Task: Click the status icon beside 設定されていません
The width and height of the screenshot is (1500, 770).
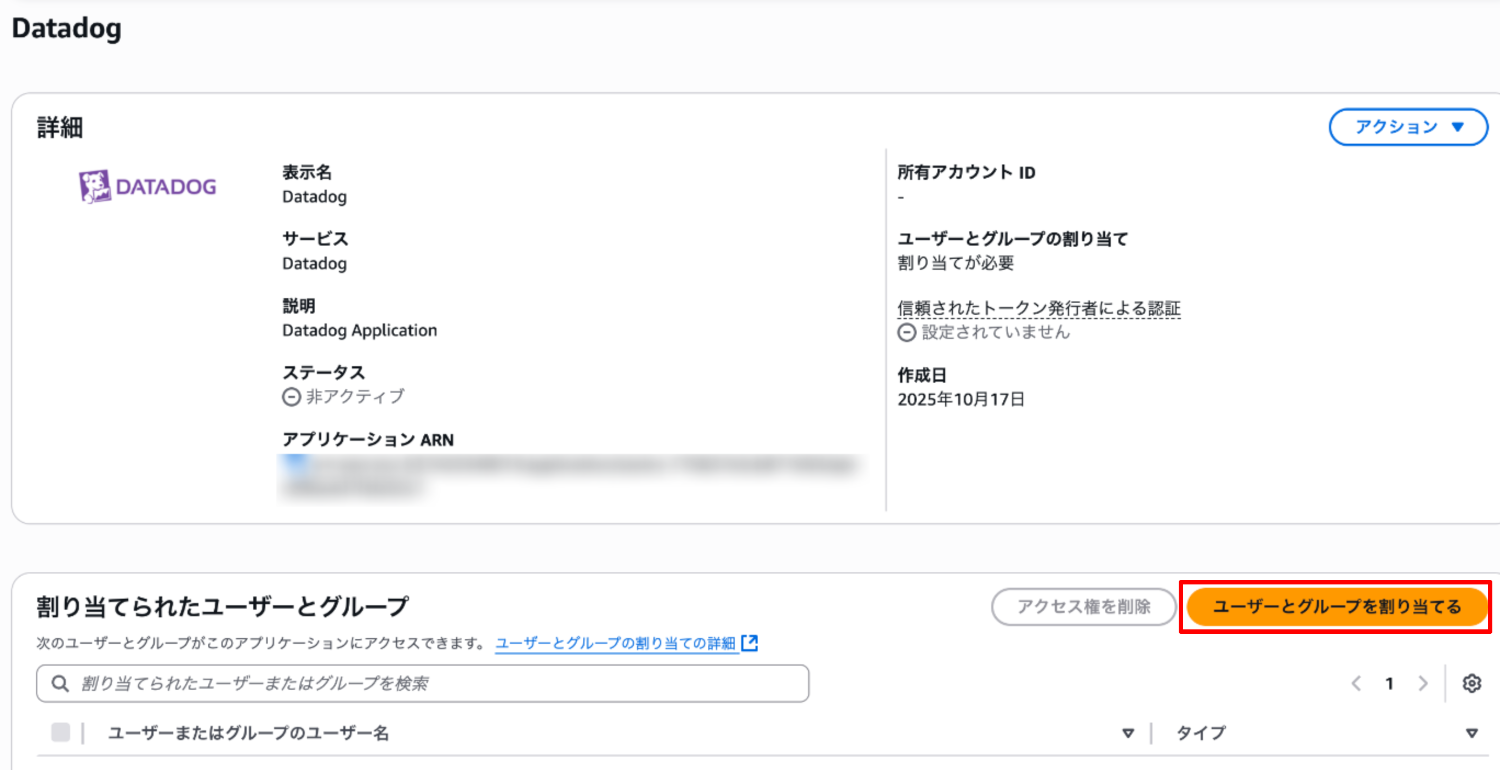Action: pos(906,331)
